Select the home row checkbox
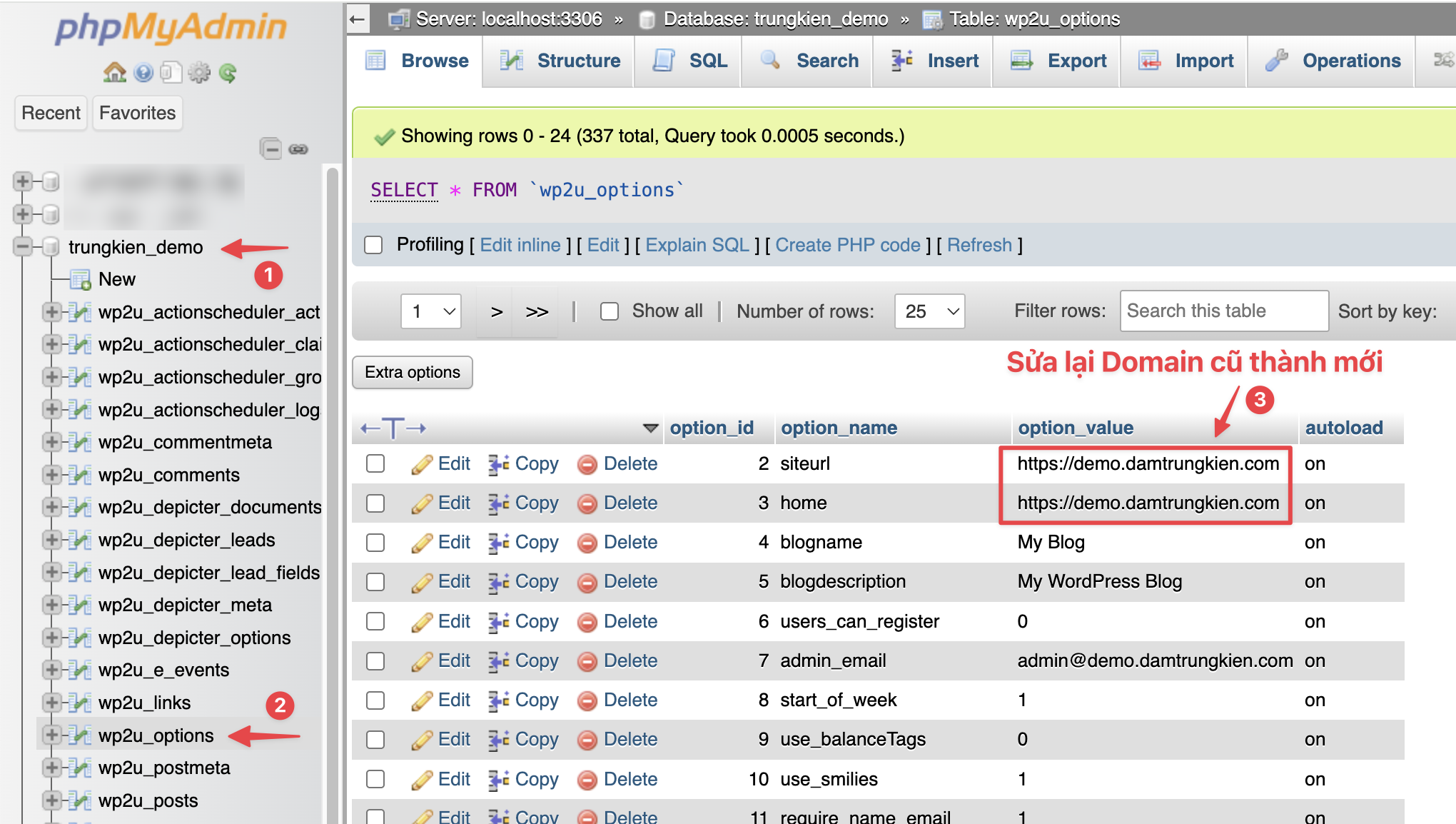Viewport: 1456px width, 824px height. pos(375,503)
